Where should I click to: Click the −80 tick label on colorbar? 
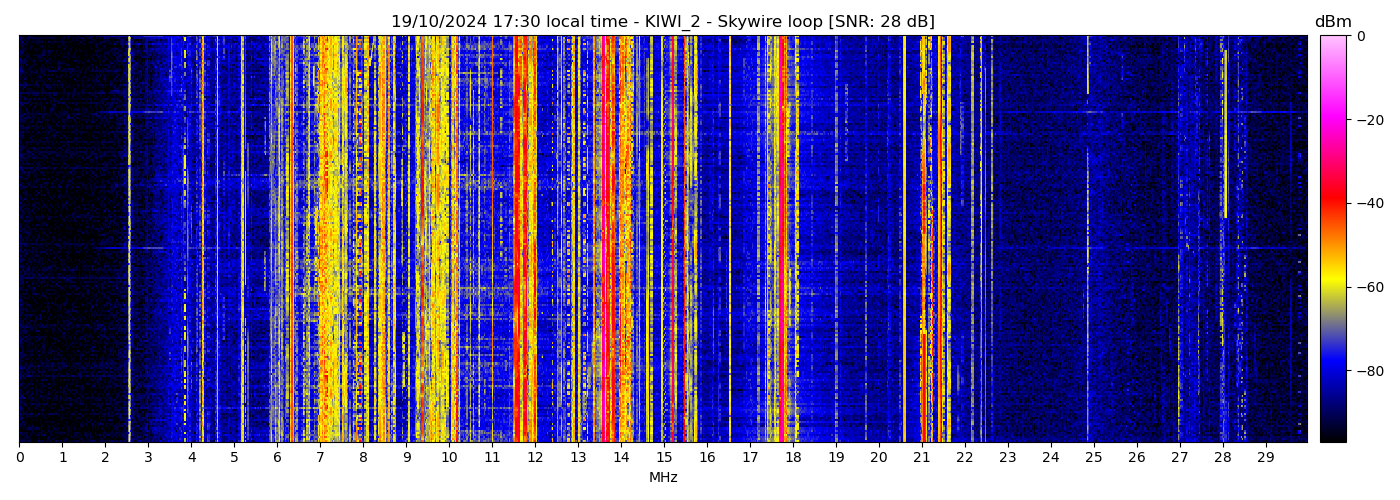[1366, 371]
